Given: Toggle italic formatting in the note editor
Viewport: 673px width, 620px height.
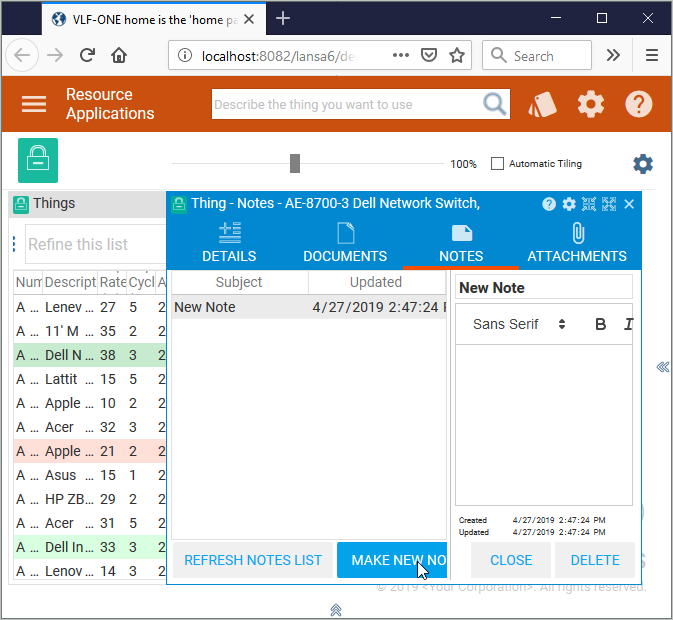Looking at the screenshot, I should [x=628, y=324].
